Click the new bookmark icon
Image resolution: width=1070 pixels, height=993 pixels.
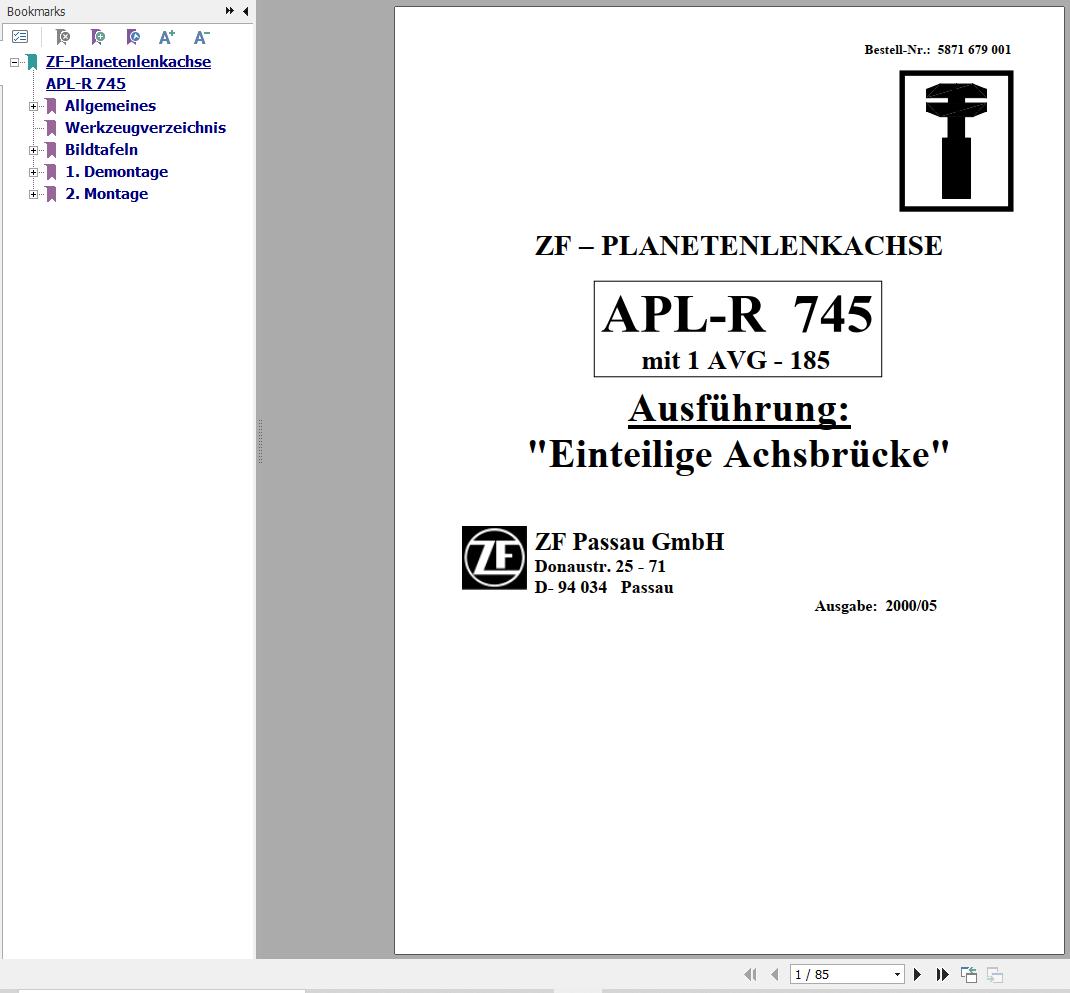[x=97, y=36]
